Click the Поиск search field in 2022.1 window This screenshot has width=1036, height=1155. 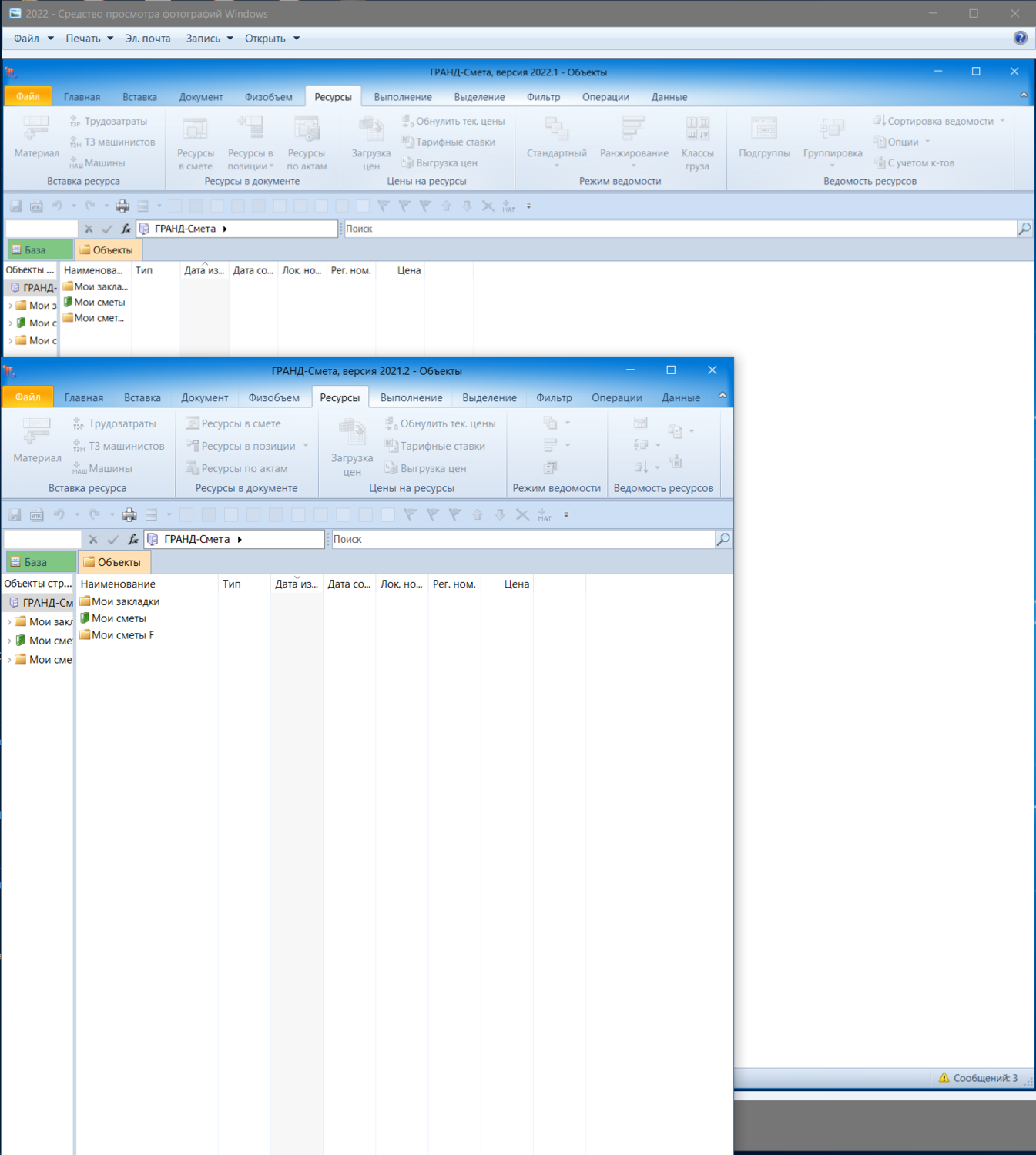coord(680,229)
